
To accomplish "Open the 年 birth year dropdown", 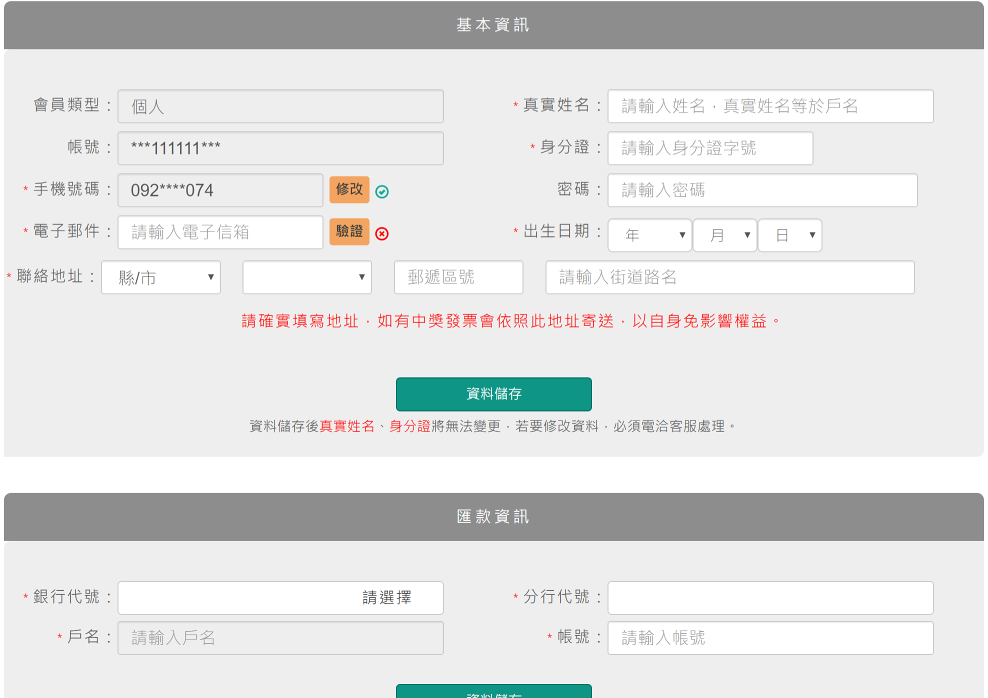I will [649, 236].
